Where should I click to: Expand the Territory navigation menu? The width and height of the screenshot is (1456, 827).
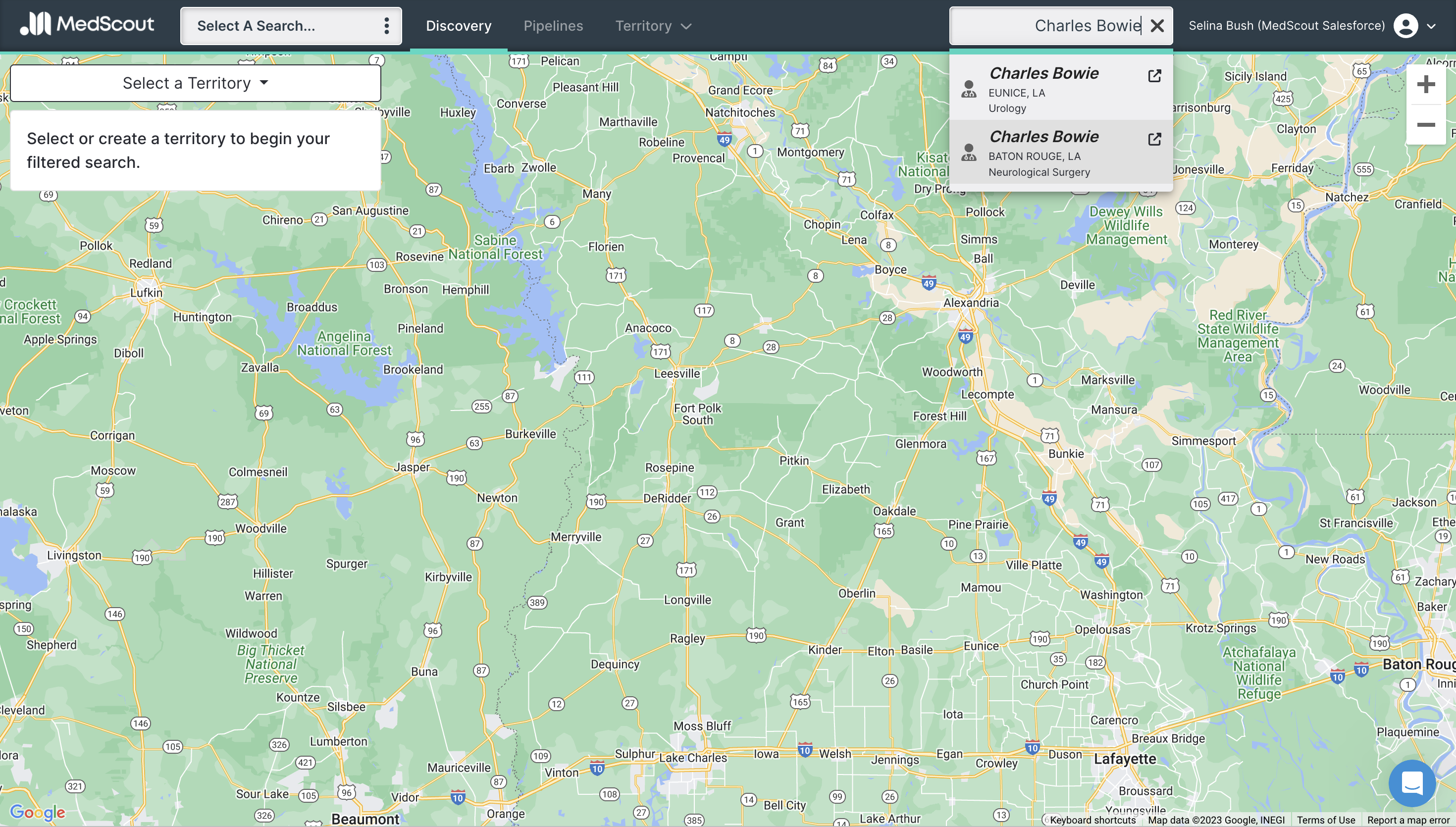[x=653, y=26]
